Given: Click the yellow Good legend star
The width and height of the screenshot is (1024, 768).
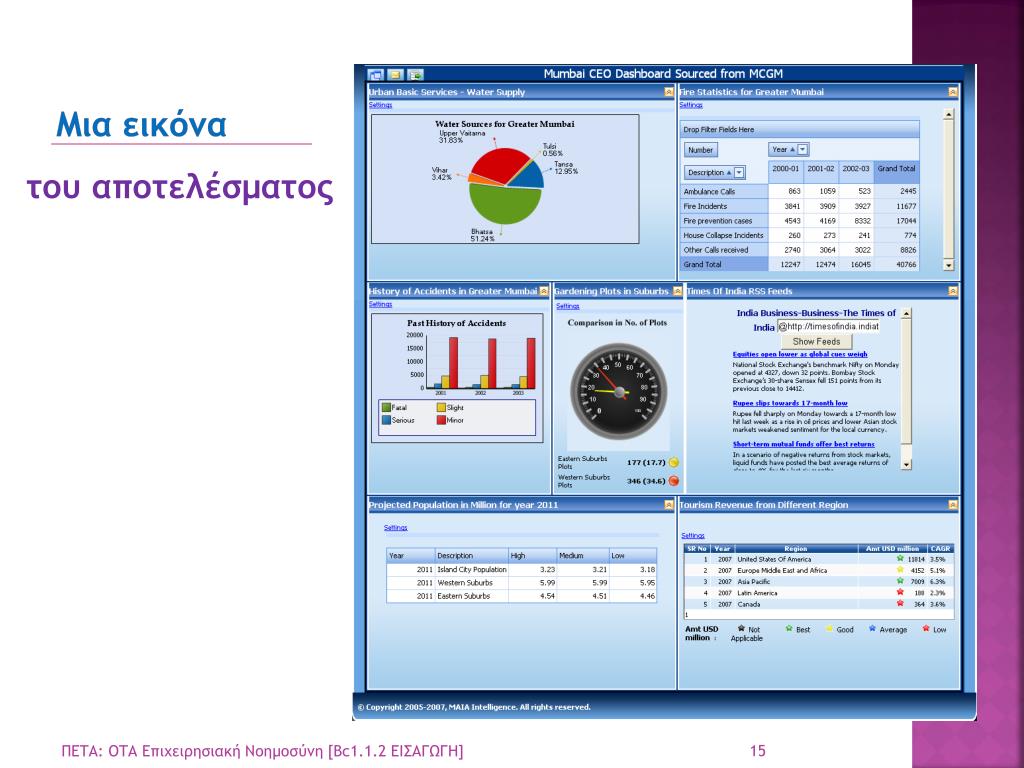Looking at the screenshot, I should coord(829,628).
